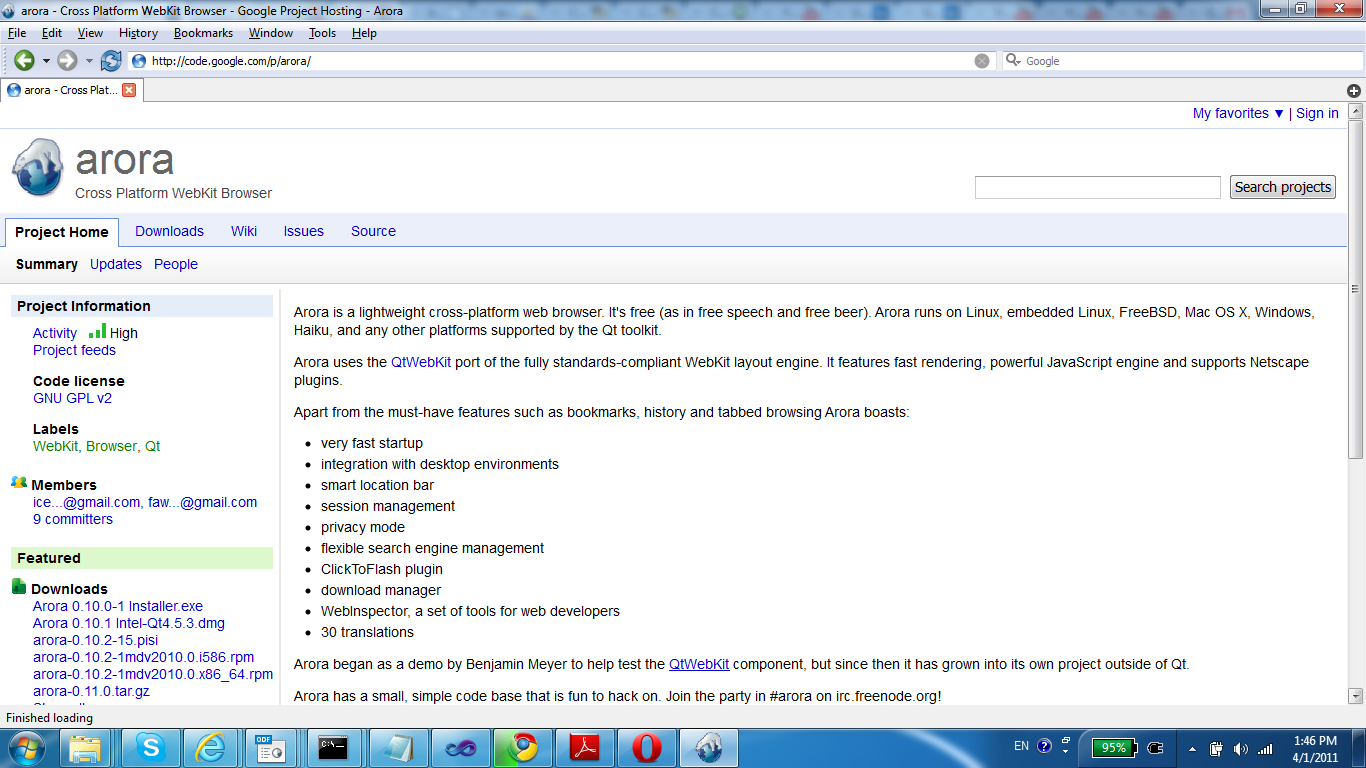This screenshot has width=1366, height=768.
Task: Download Arora 0.10.1 Intel-Qt4.5.3.dmg
Action: [129, 623]
